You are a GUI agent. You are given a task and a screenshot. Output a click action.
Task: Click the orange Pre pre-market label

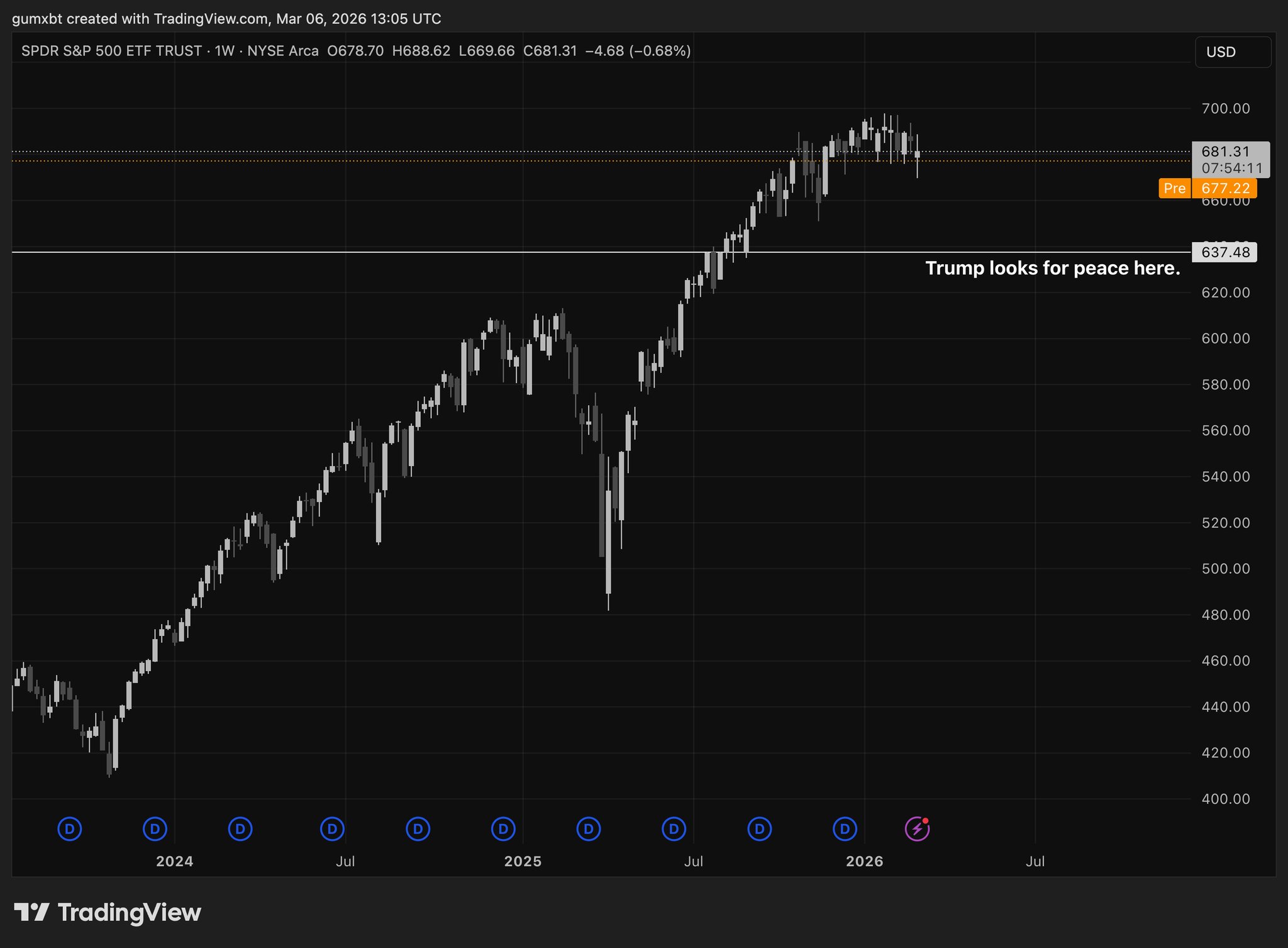[1174, 188]
